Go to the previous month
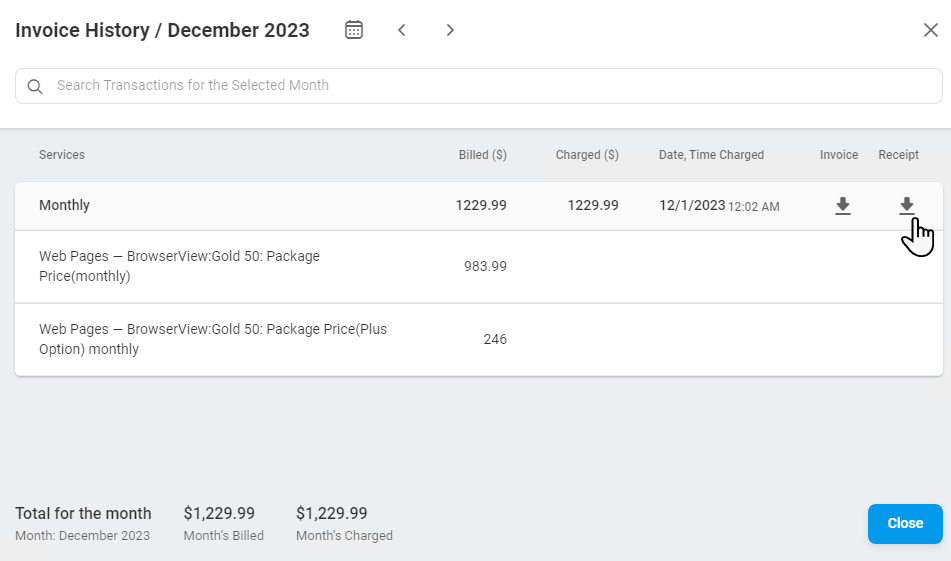951x561 pixels. [402, 30]
